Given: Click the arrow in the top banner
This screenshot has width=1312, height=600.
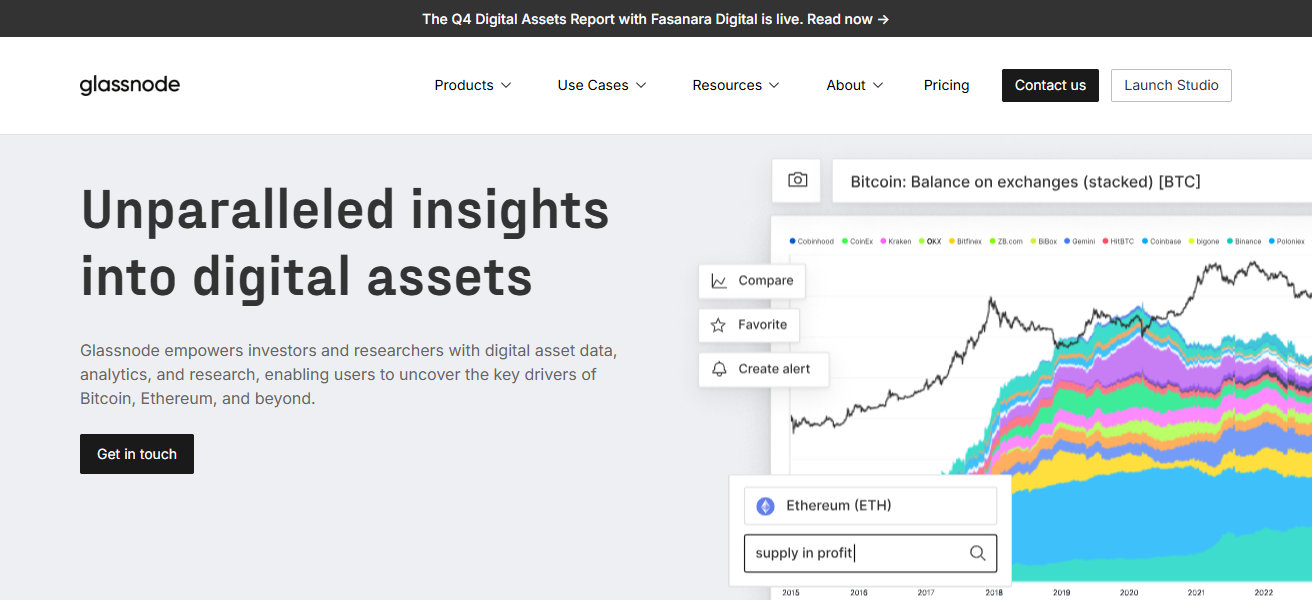Looking at the screenshot, I should [883, 19].
